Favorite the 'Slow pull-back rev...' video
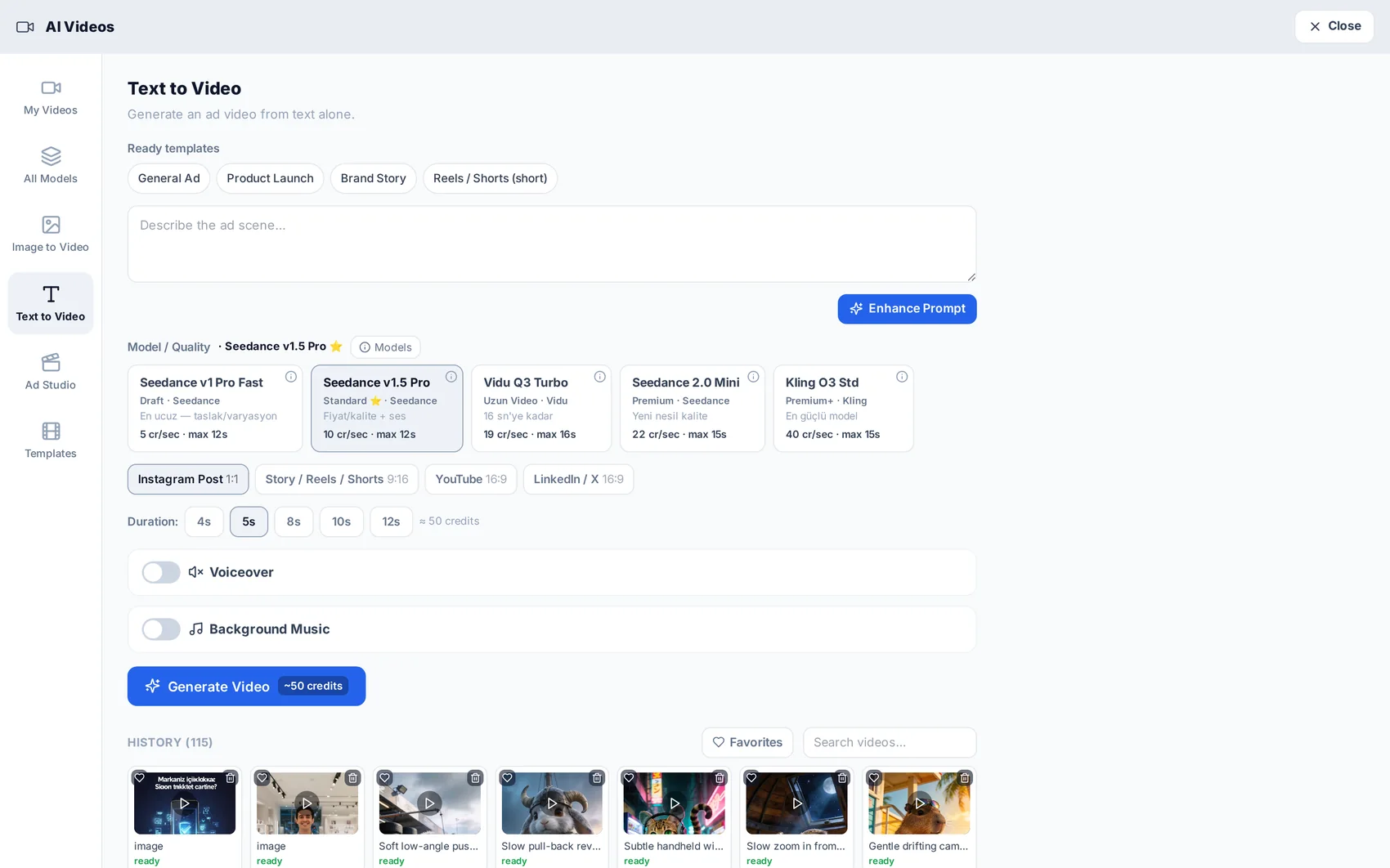 (508, 778)
